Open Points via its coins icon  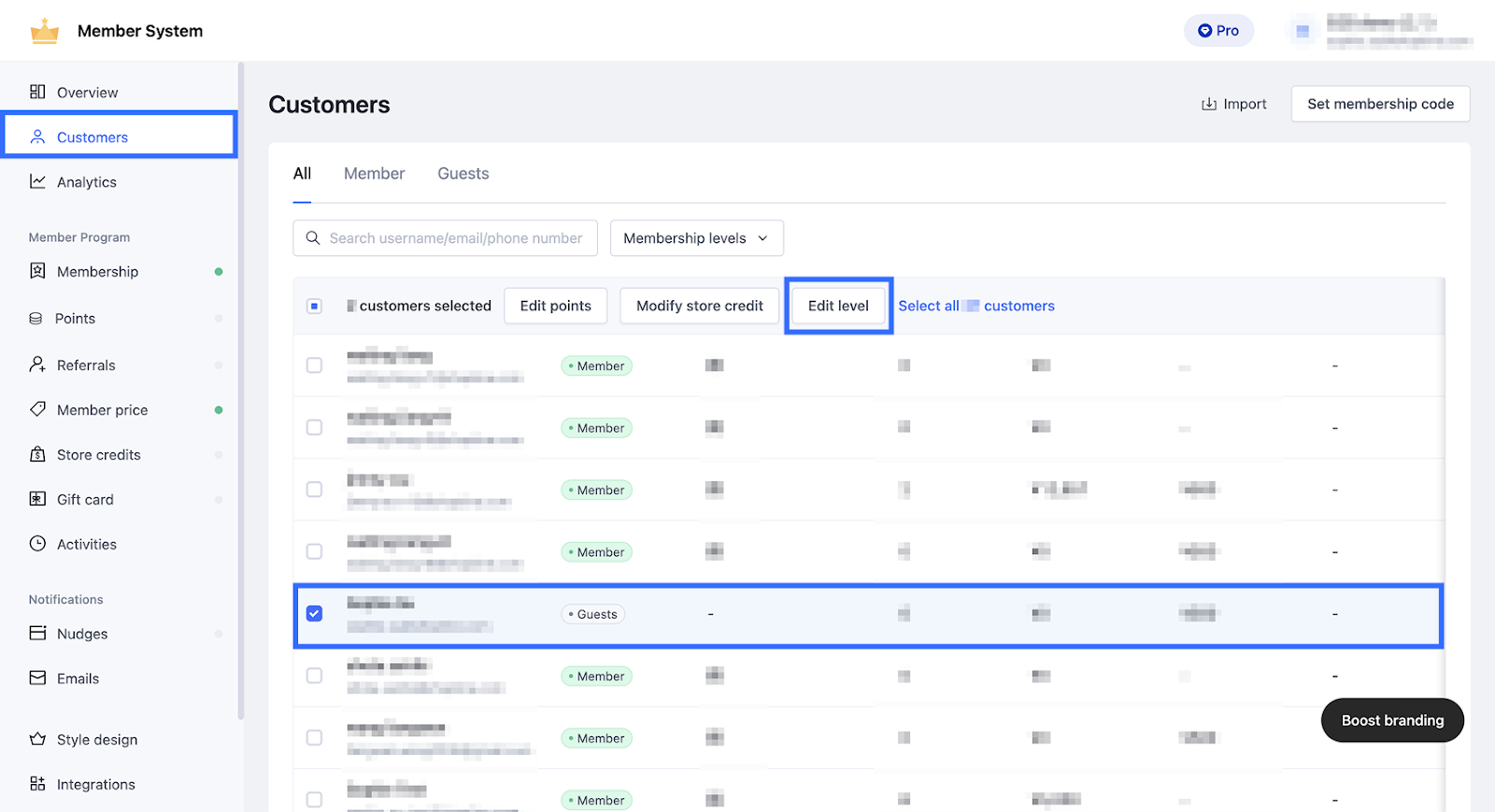point(36,319)
